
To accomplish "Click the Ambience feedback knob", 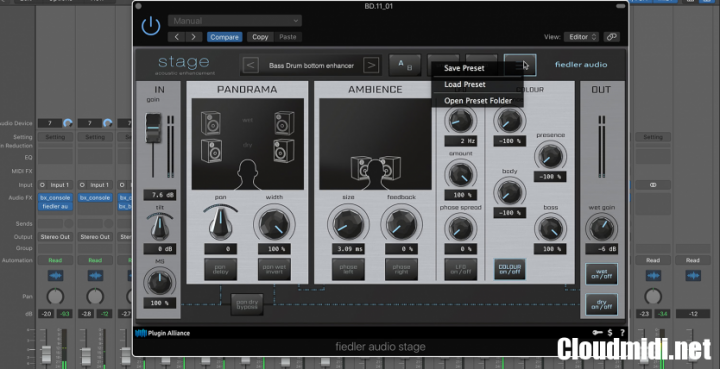I will (x=401, y=224).
